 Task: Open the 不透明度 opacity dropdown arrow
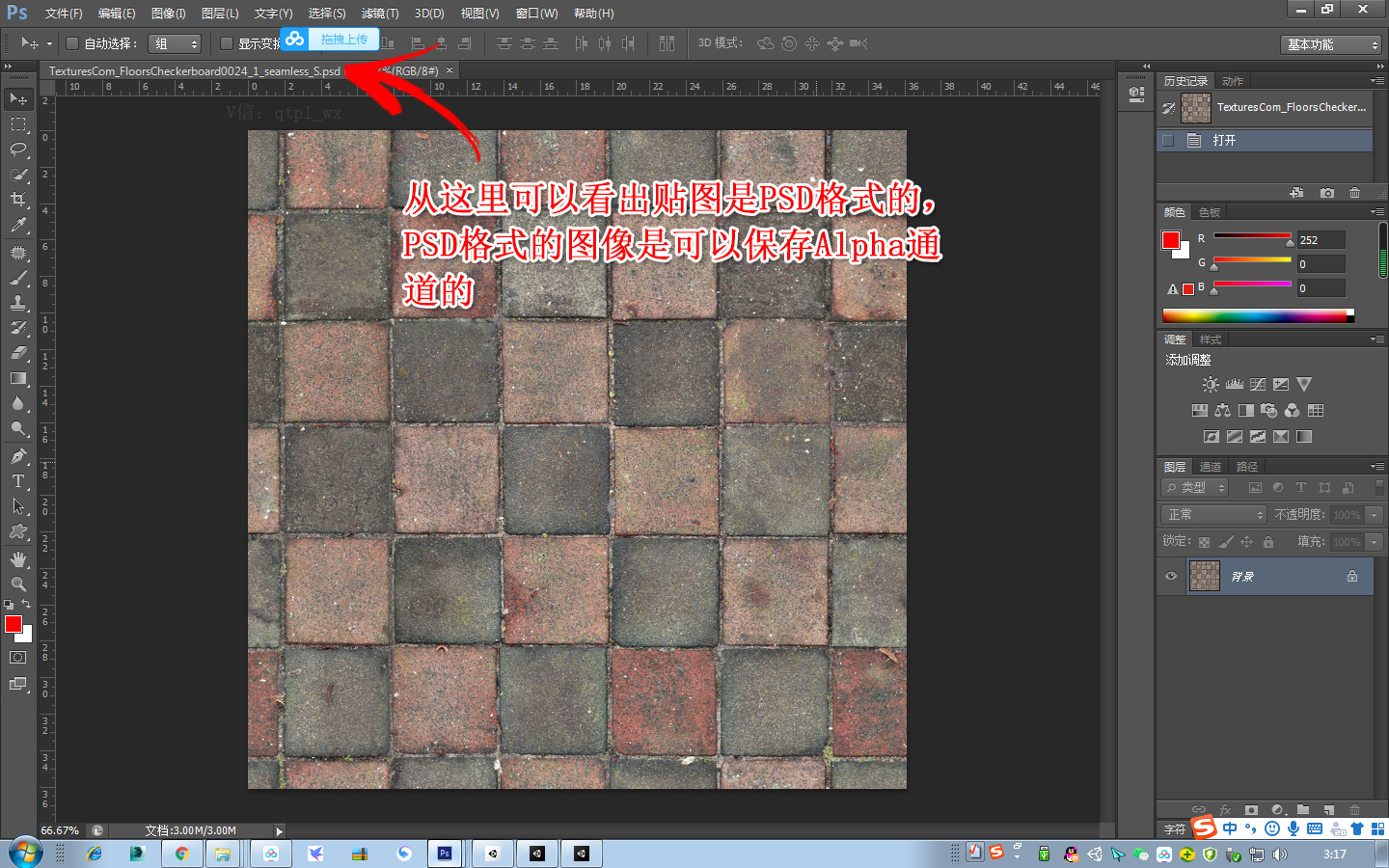(1375, 515)
